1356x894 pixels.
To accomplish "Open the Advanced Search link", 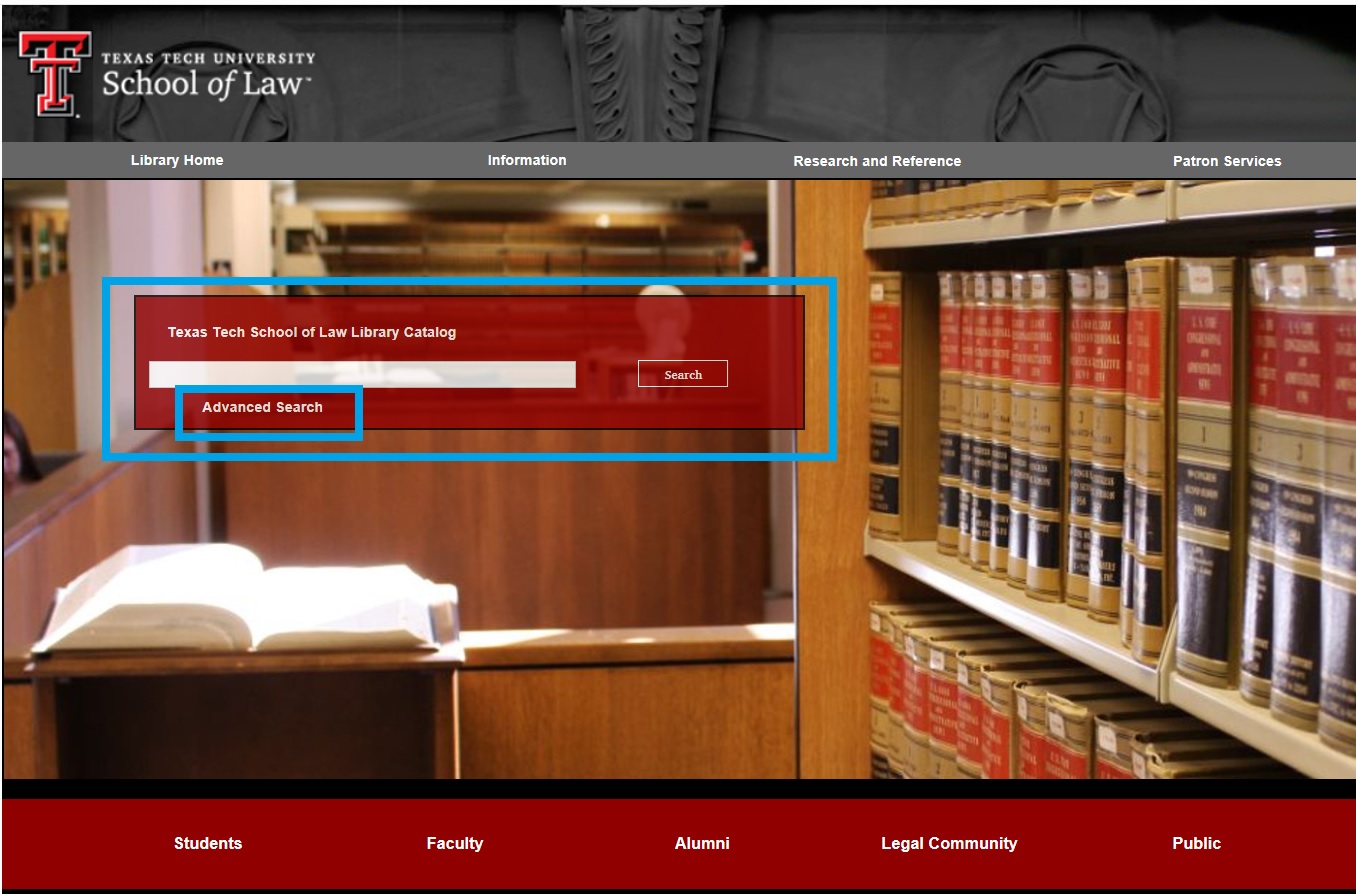I will pyautogui.click(x=262, y=407).
